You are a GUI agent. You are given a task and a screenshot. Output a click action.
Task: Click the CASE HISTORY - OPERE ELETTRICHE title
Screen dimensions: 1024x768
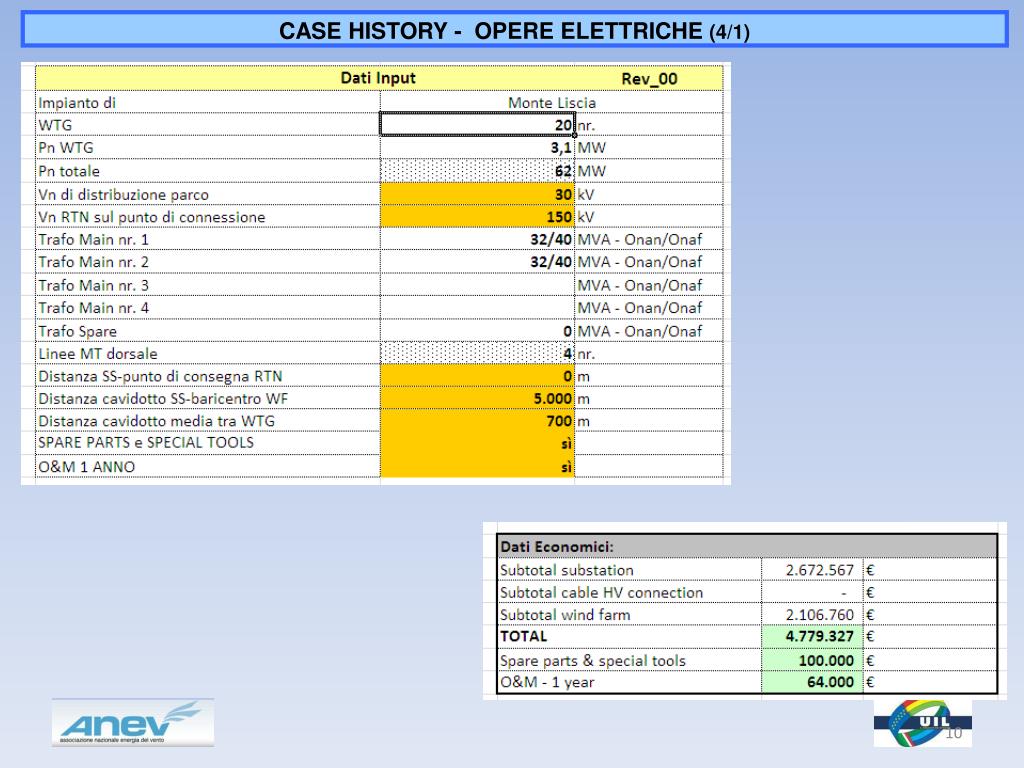click(x=515, y=31)
